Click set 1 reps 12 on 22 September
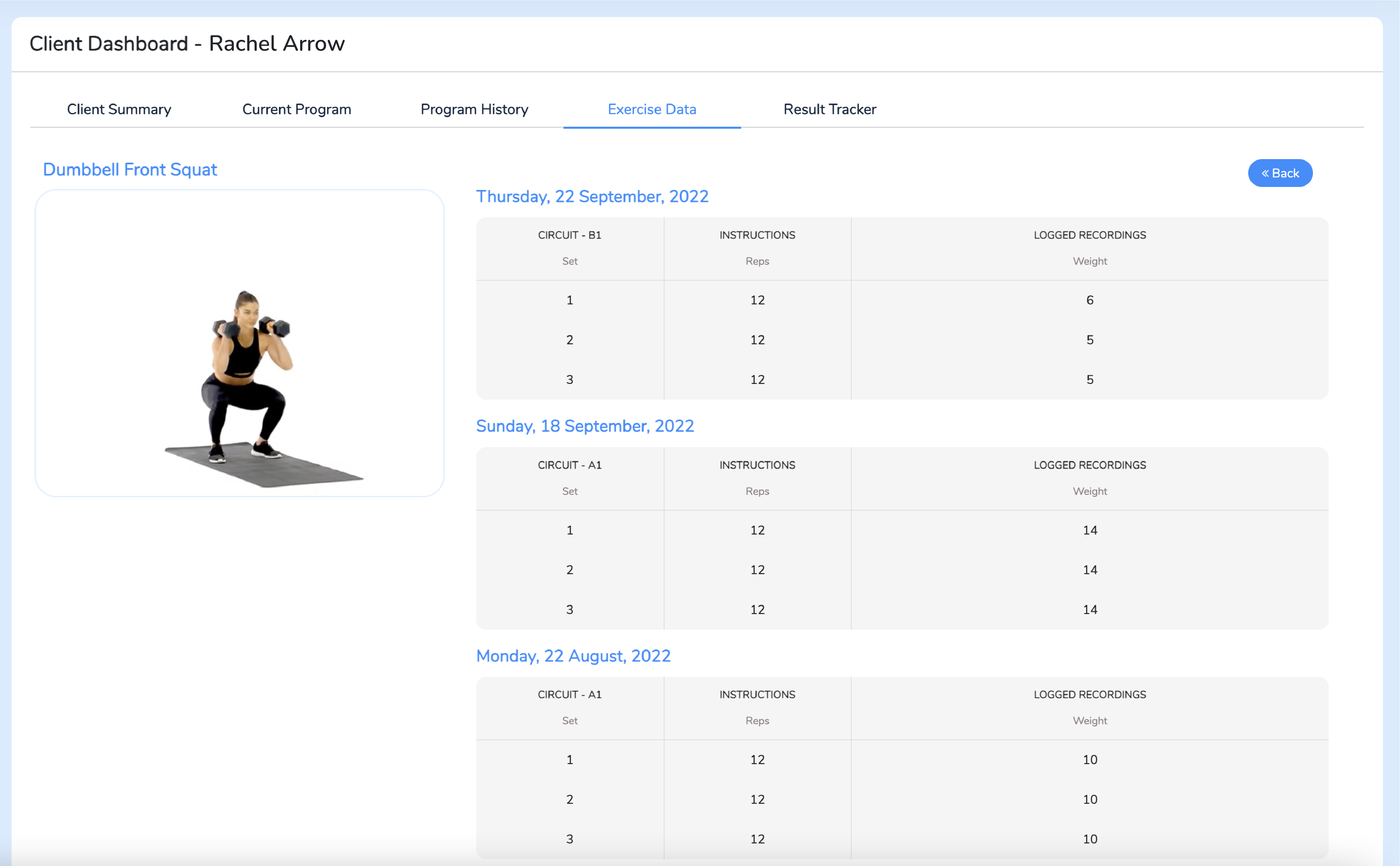 coord(757,300)
